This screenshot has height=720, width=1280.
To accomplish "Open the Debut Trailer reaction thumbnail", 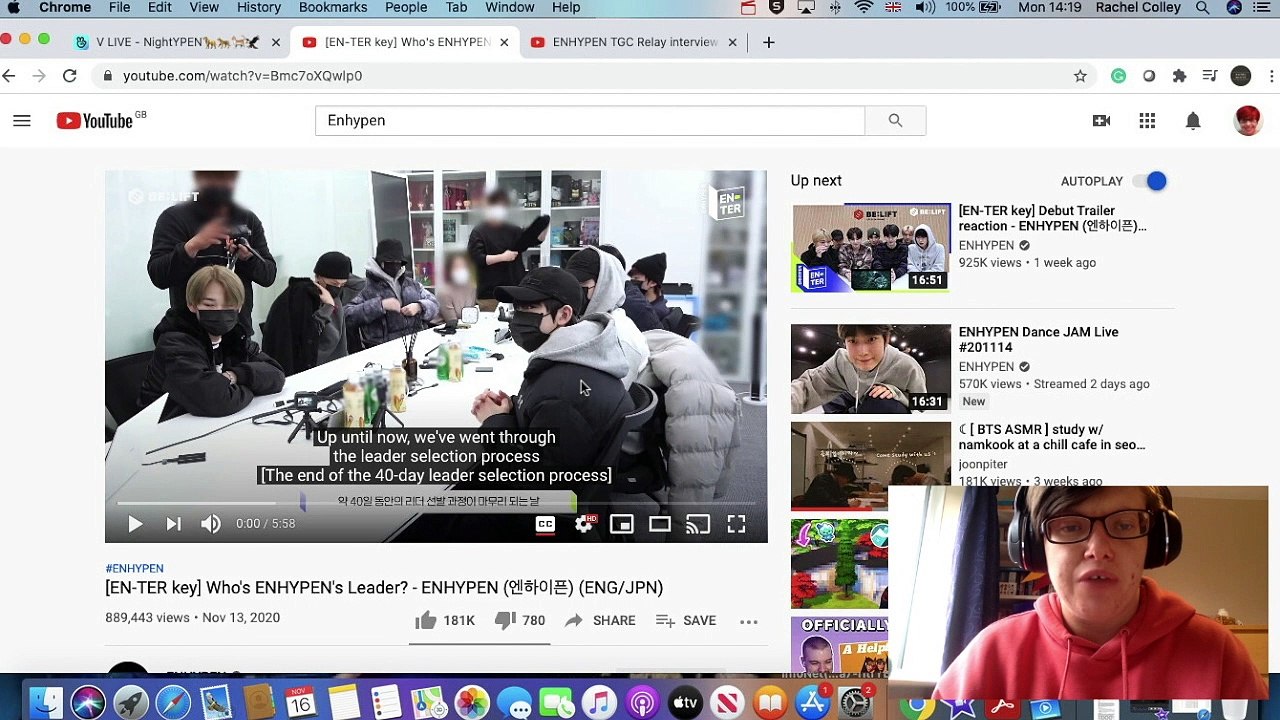I will point(870,248).
